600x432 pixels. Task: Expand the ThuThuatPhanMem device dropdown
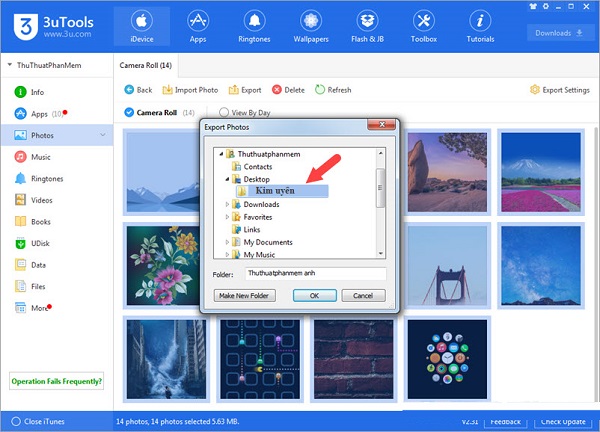coord(8,64)
